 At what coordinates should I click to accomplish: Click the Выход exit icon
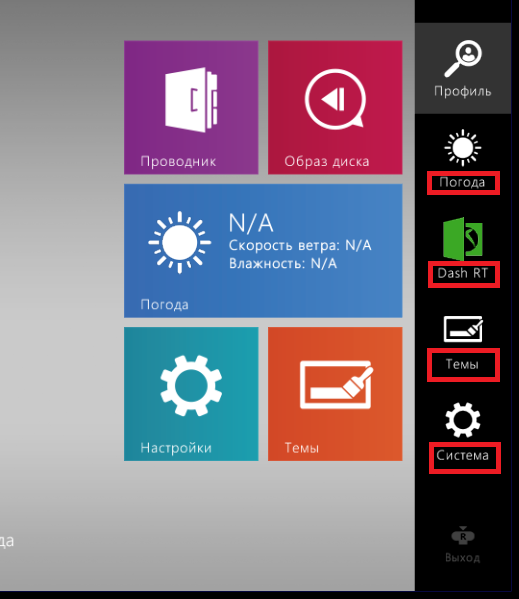[x=462, y=536]
